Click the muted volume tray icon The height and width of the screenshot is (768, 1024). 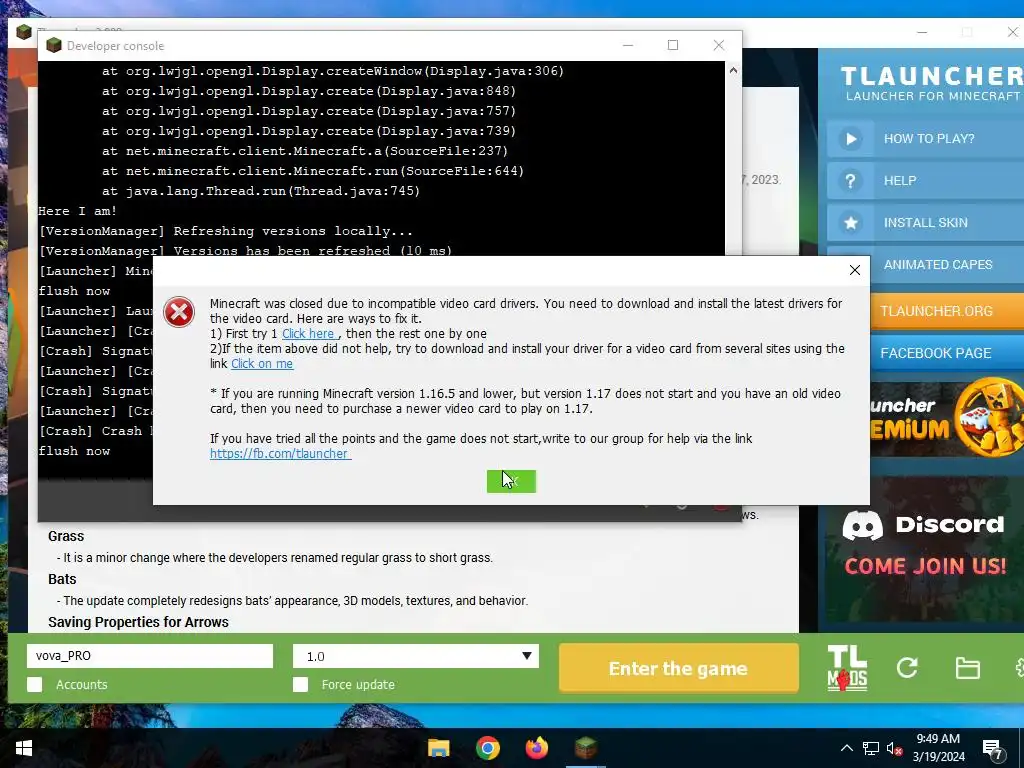[x=895, y=748]
